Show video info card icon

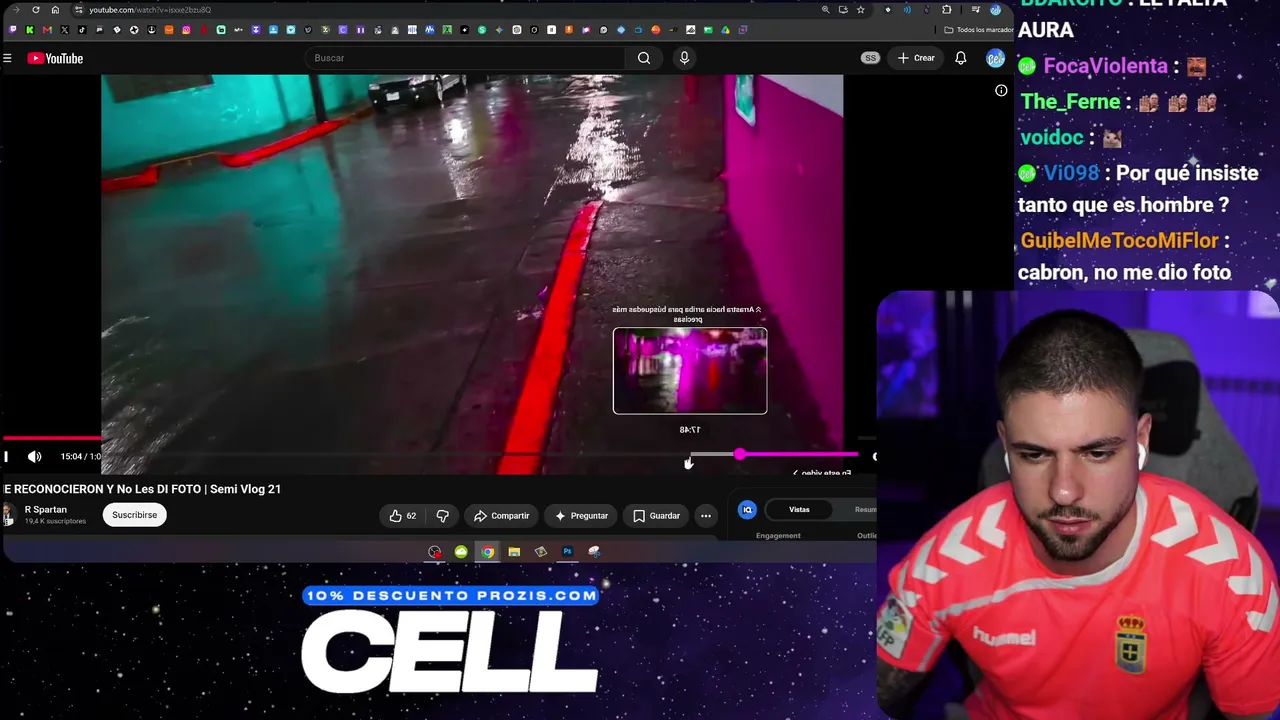pos(1001,91)
